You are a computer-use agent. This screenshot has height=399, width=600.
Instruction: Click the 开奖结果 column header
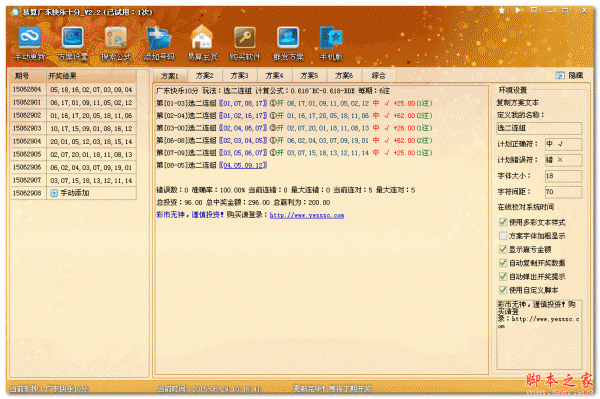(91, 76)
